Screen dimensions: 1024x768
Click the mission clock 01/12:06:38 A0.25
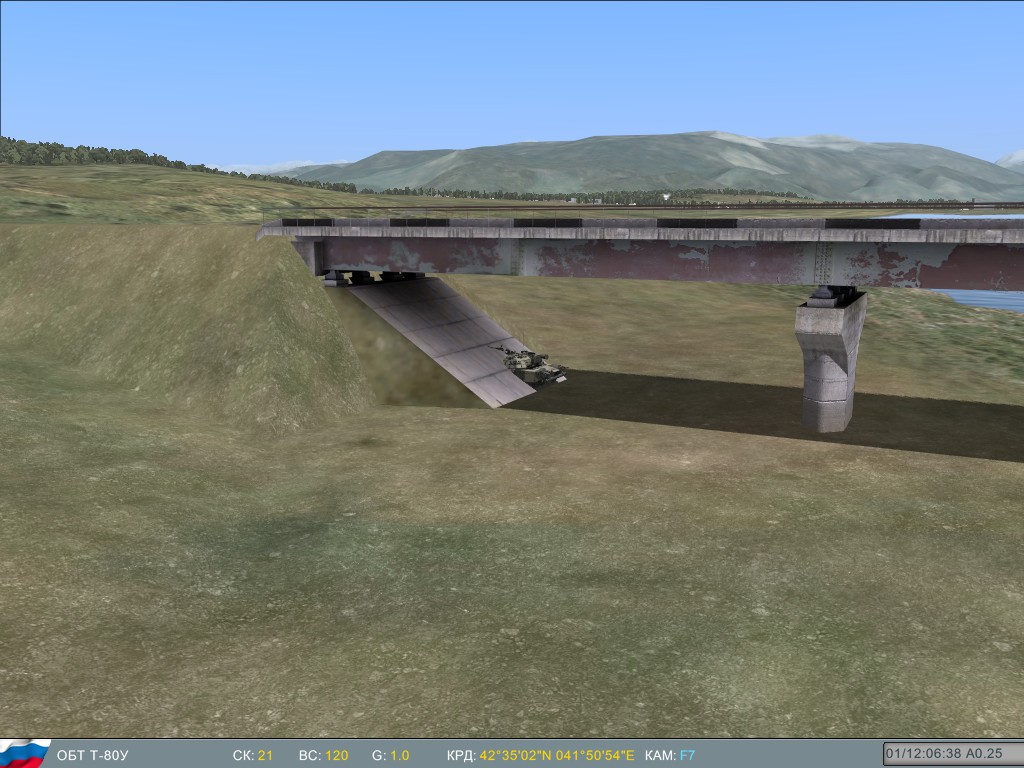click(953, 754)
